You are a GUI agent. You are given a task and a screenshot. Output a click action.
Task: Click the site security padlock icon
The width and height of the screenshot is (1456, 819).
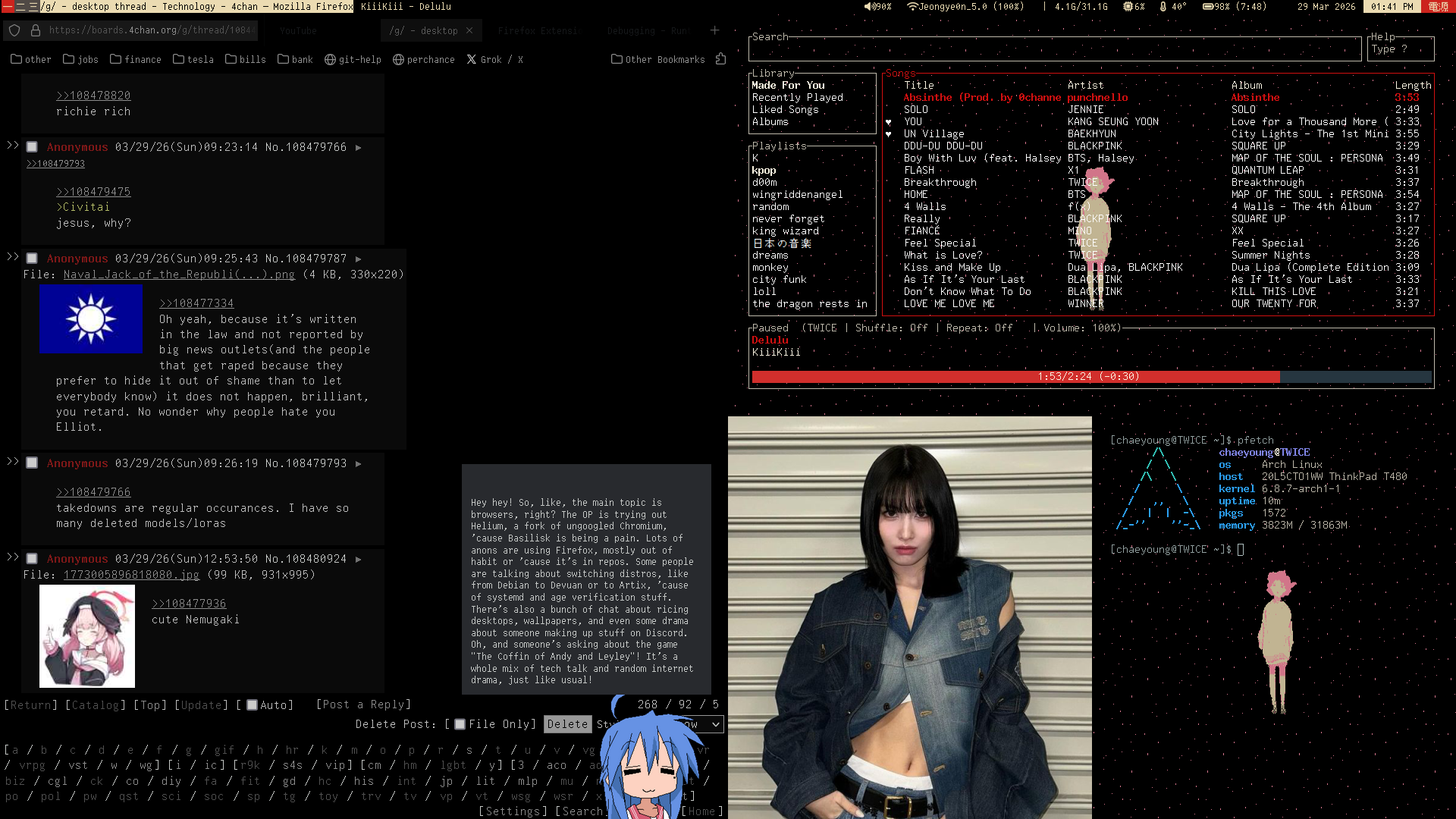pos(35,30)
